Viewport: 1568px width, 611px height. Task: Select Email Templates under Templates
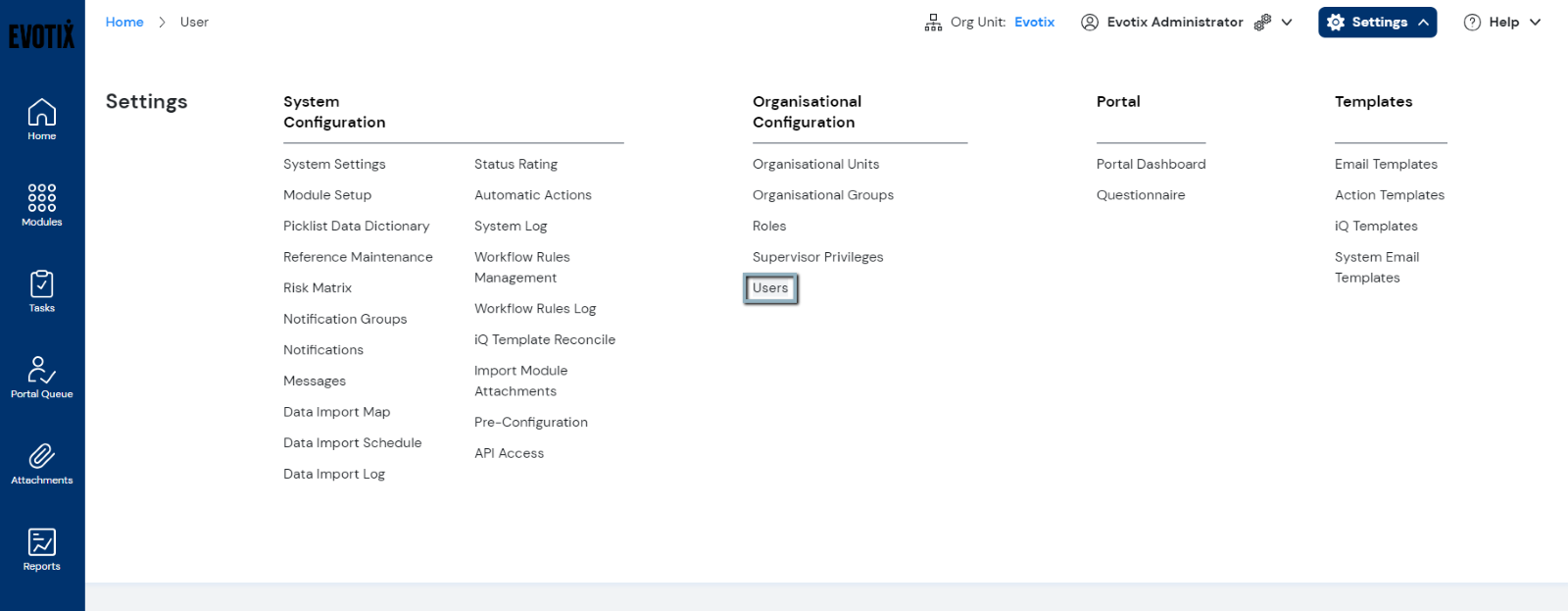(x=1386, y=164)
